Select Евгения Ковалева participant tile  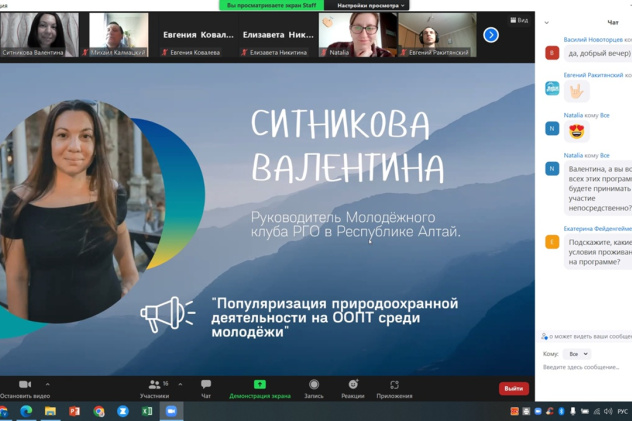click(x=198, y=35)
